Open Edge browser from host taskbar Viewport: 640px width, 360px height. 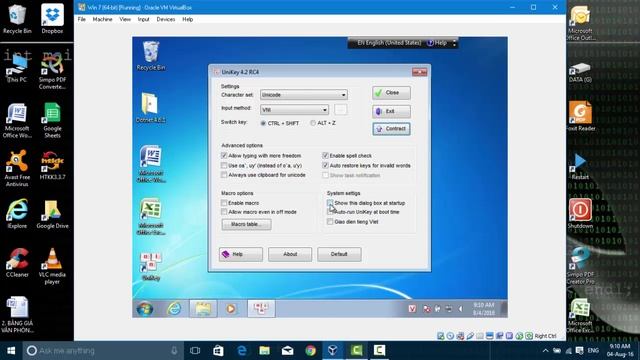(x=242, y=351)
